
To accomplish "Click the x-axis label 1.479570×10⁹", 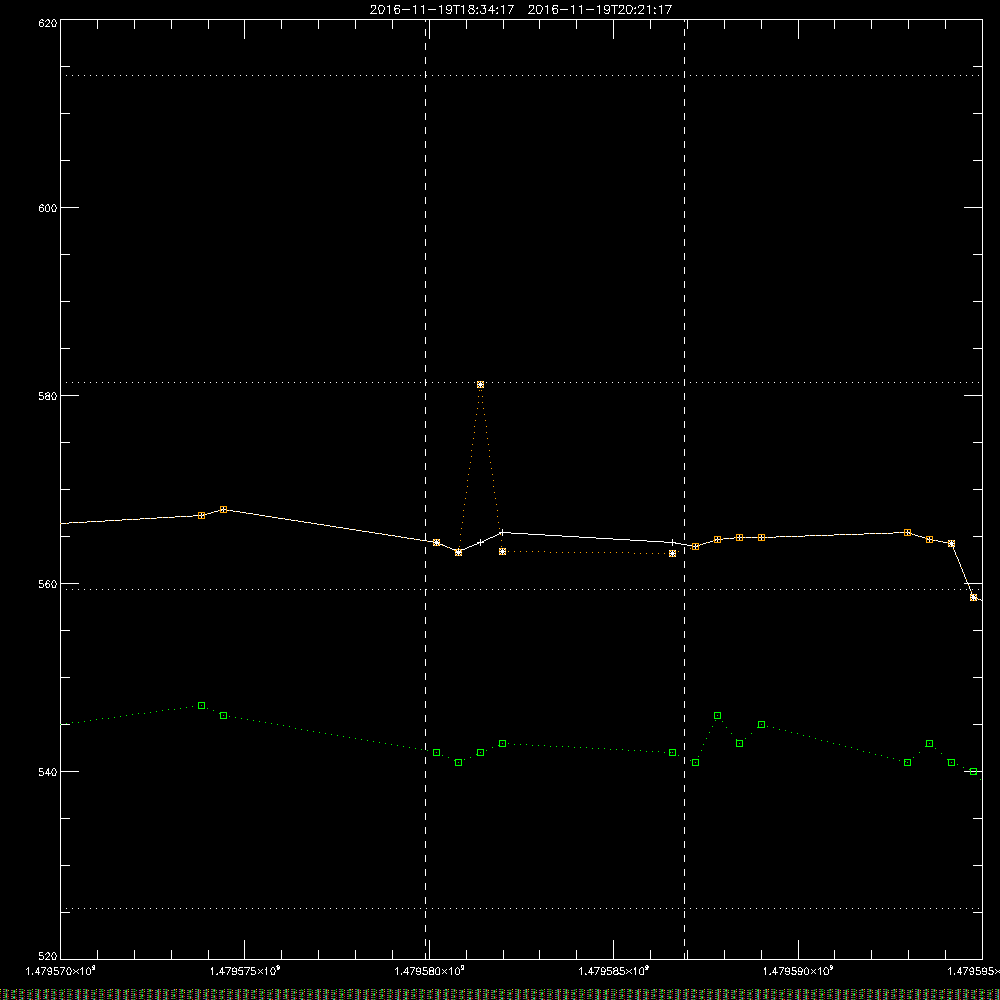I will [x=61, y=971].
